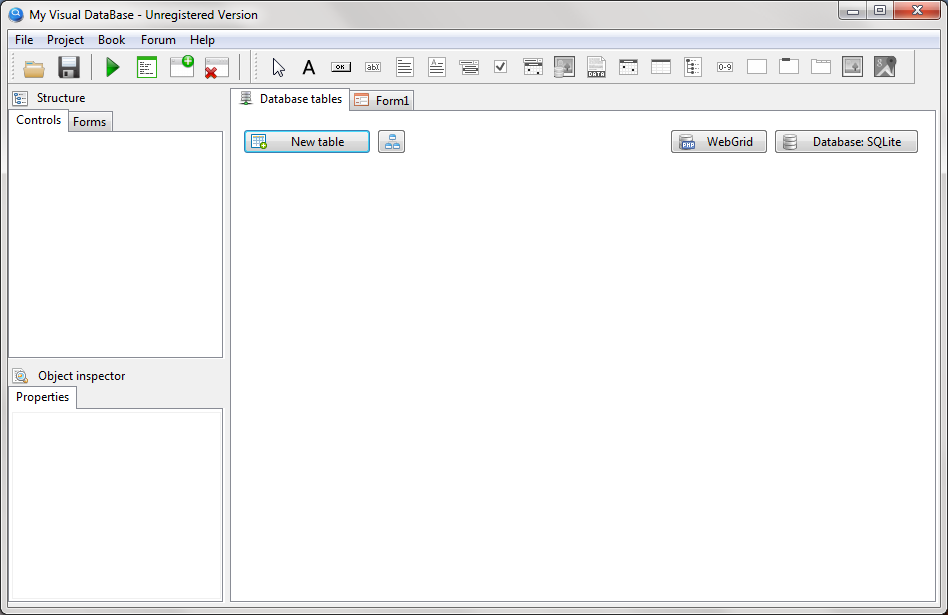Open the Properties tab in Object inspector
948x615 pixels.
pyautogui.click(x=42, y=397)
